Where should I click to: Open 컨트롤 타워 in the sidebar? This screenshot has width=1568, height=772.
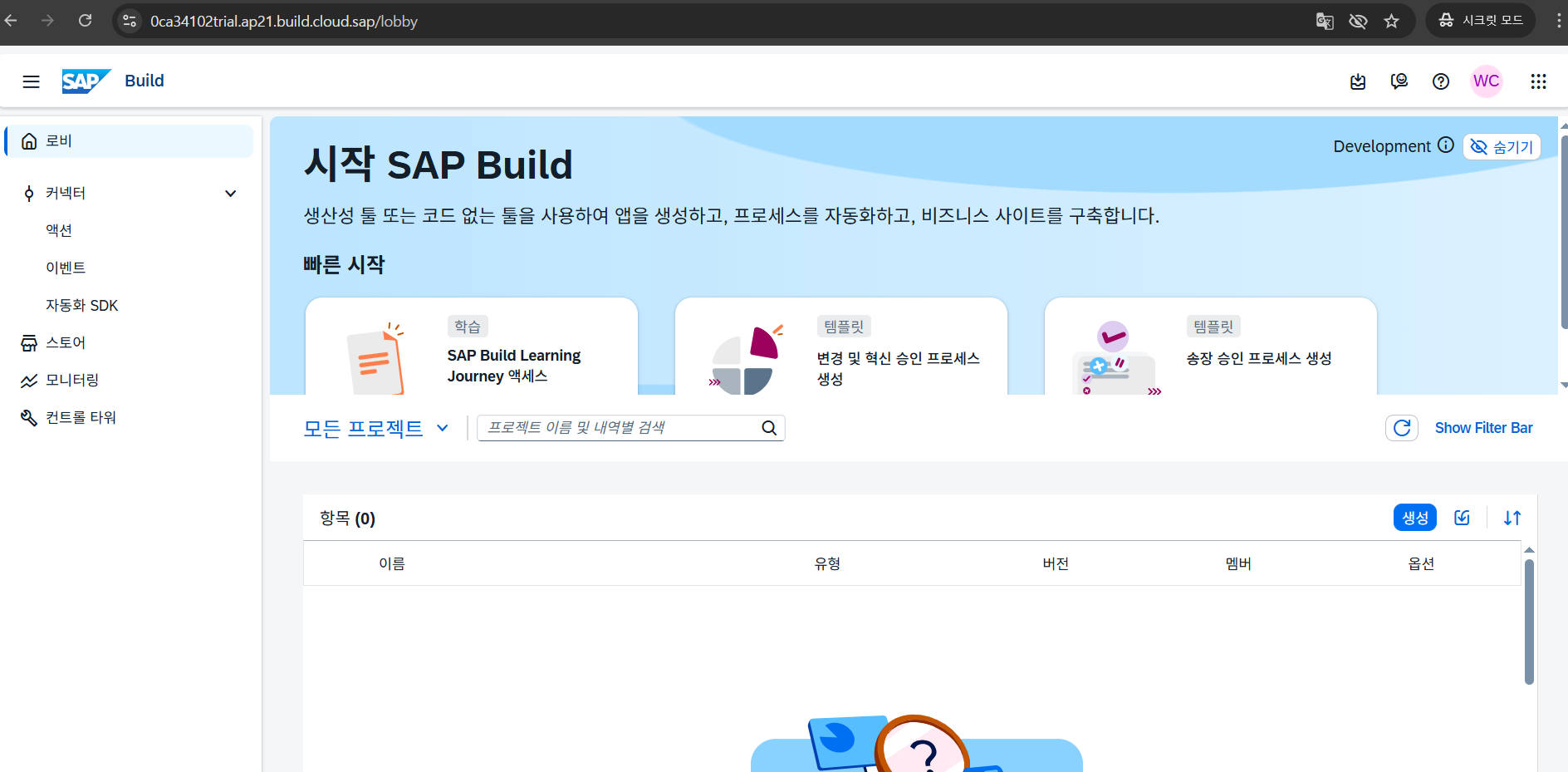(x=81, y=417)
